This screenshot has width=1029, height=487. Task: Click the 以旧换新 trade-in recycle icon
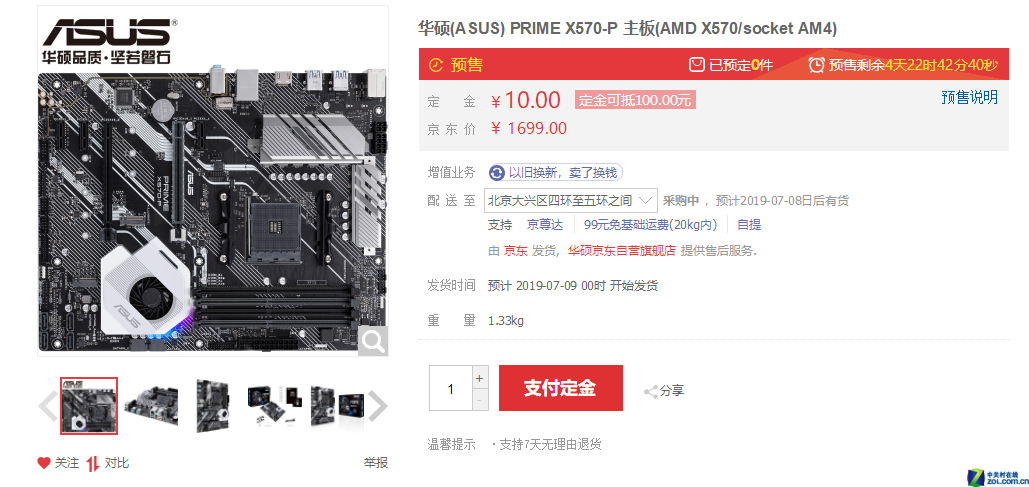497,173
